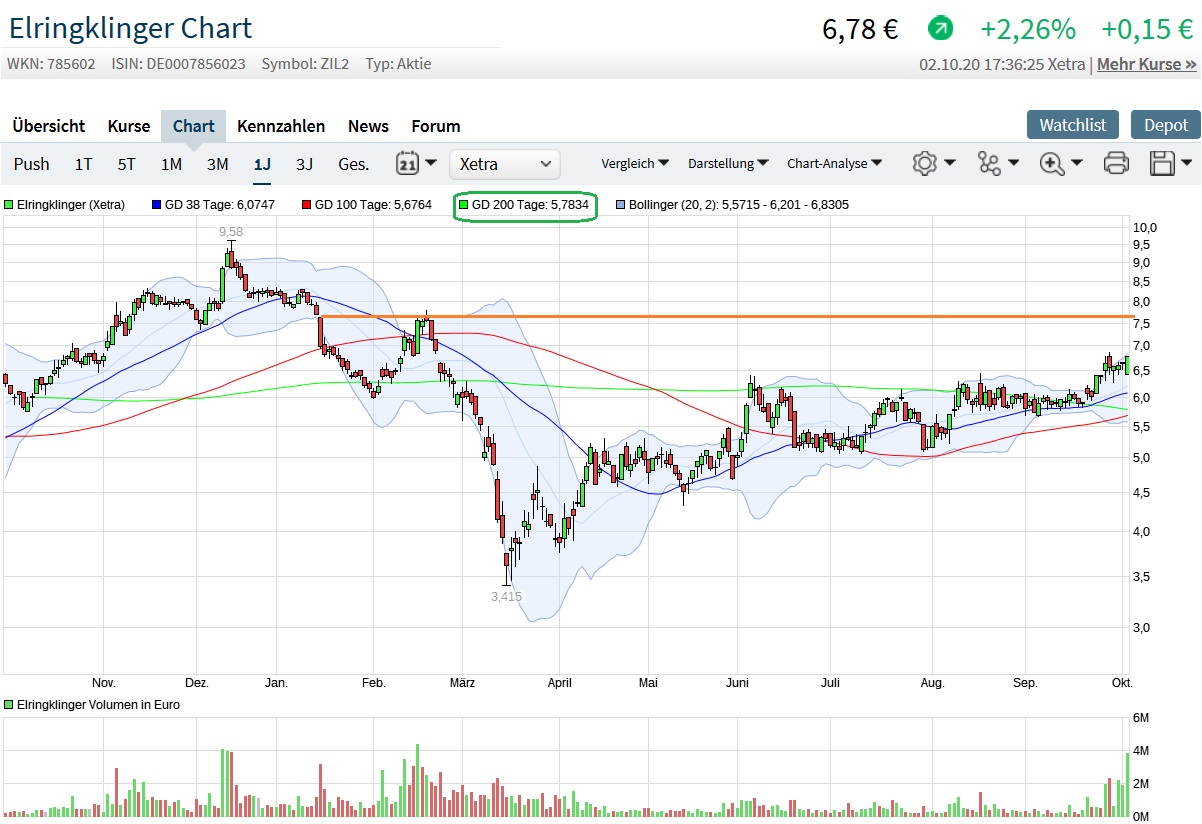Click the Elringklinger Volumen legend marker

[10, 705]
